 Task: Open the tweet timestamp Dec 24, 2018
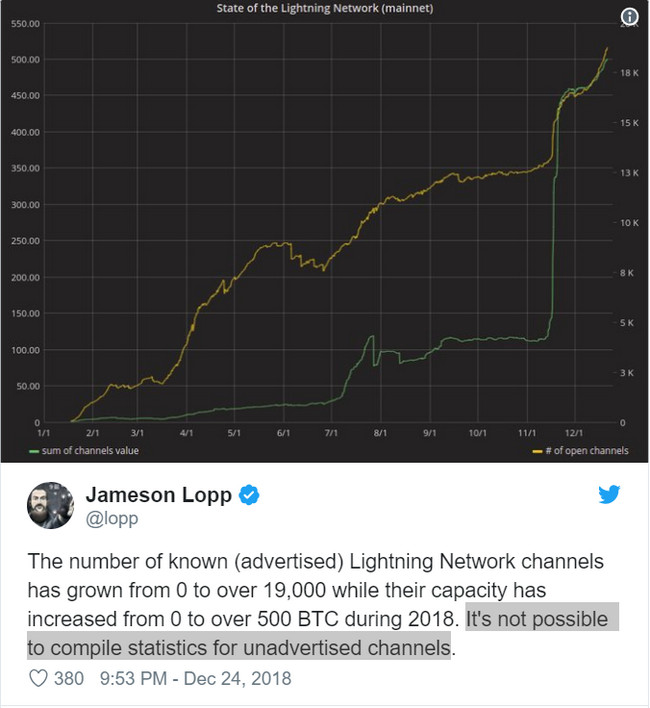point(195,679)
